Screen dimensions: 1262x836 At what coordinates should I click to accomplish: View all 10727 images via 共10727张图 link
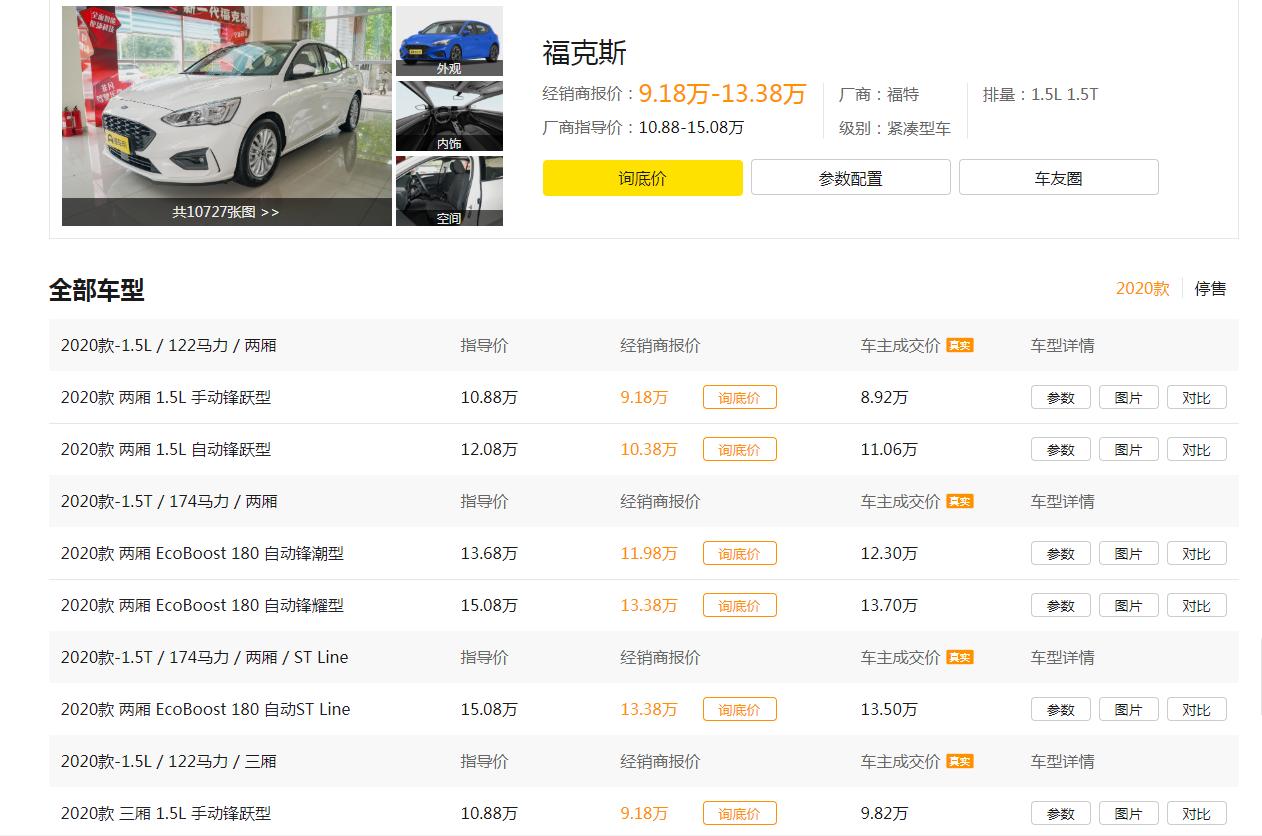point(225,212)
